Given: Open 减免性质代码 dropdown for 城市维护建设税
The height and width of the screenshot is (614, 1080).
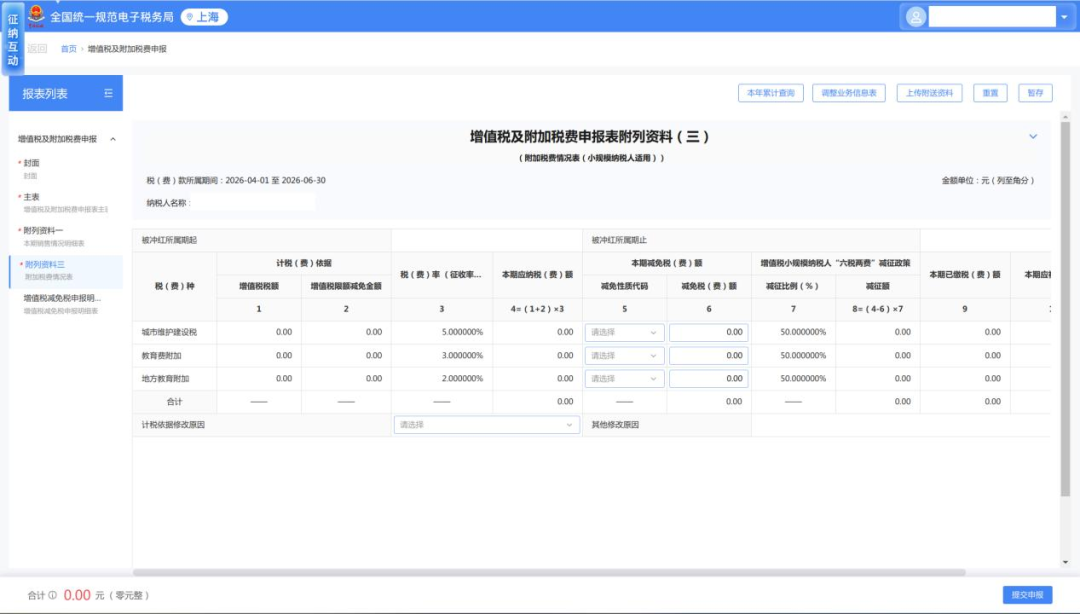Looking at the screenshot, I should [x=624, y=332].
